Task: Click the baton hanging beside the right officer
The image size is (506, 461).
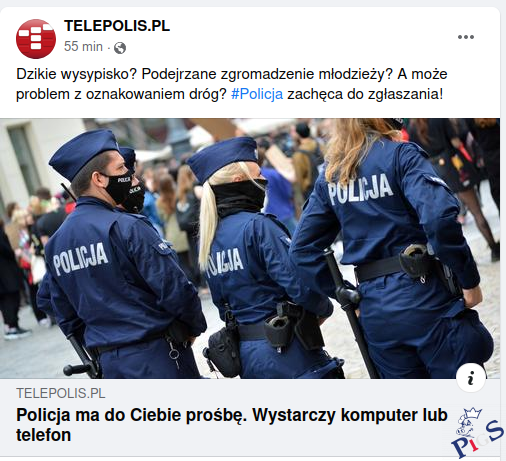Action: 348,310
